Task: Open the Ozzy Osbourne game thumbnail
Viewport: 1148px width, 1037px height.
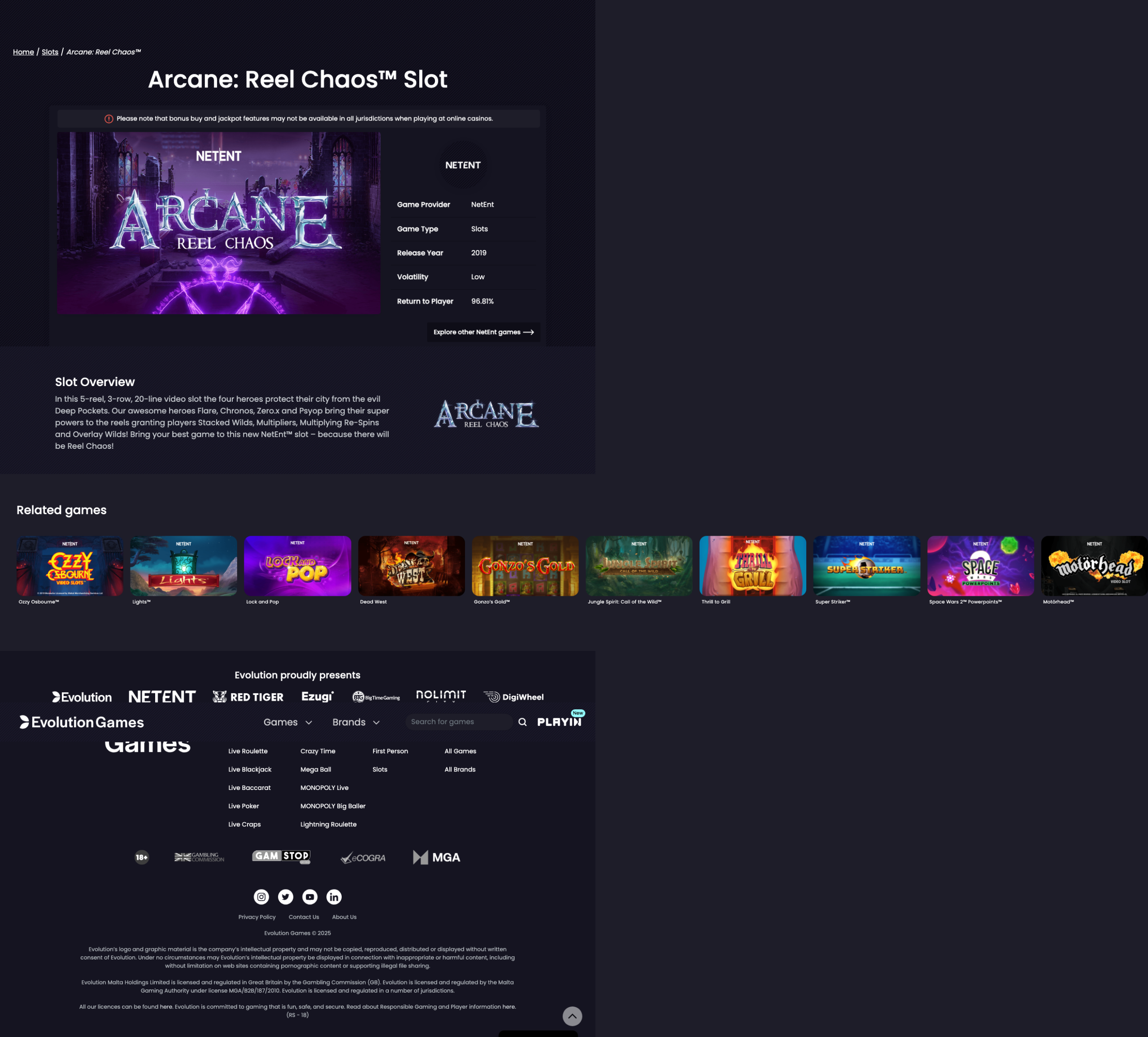Action: pyautogui.click(x=70, y=565)
